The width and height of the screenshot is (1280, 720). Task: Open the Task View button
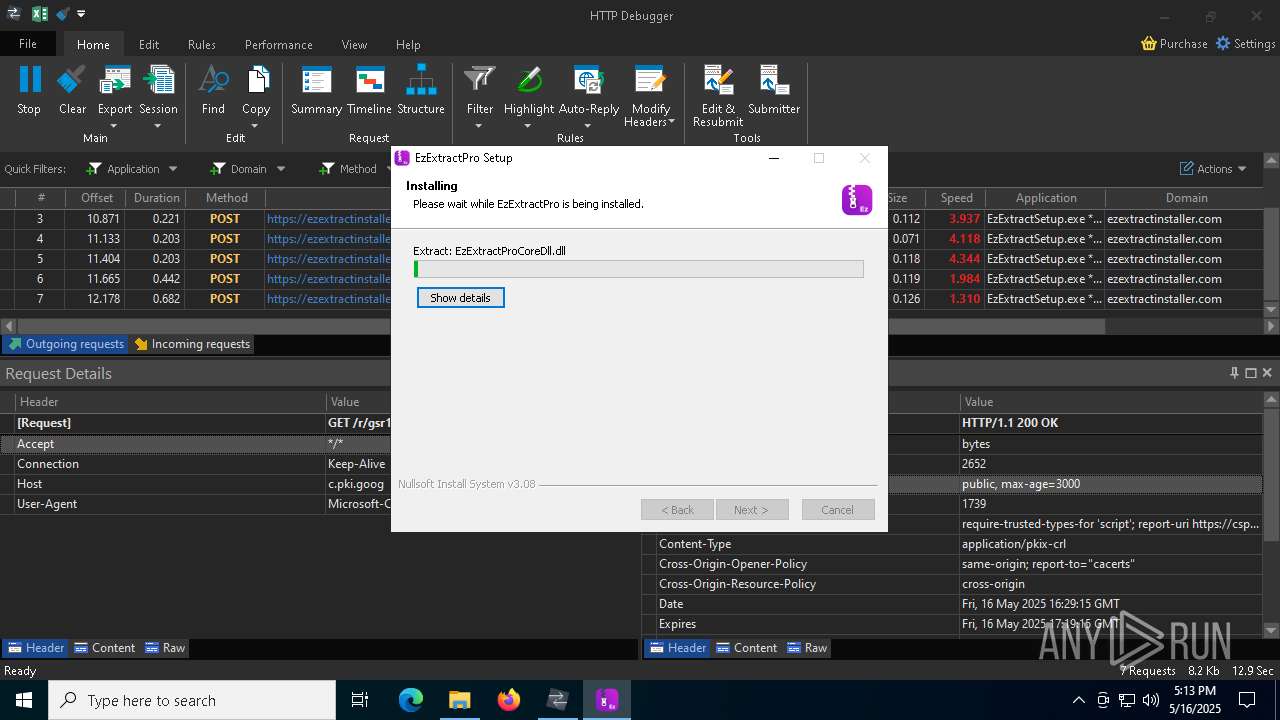pyautogui.click(x=360, y=700)
